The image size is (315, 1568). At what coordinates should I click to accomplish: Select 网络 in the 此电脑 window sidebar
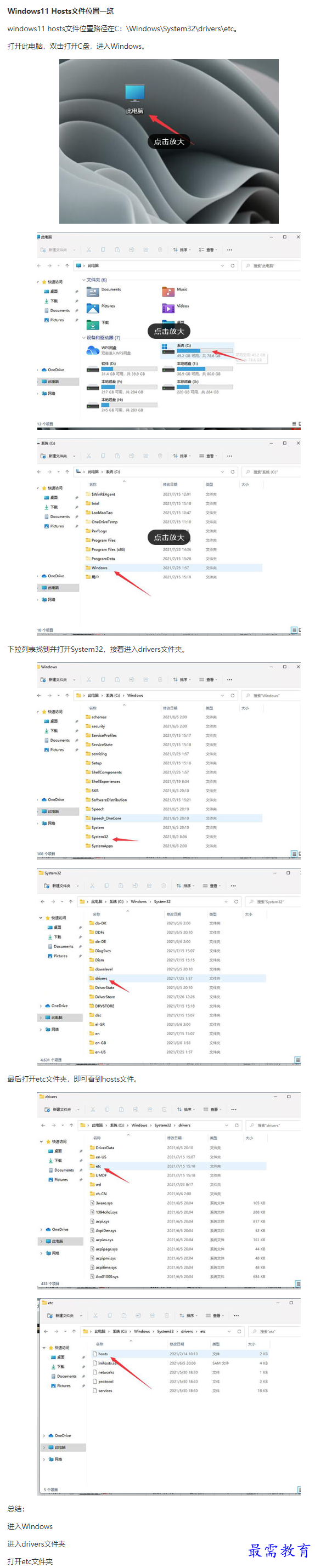tap(49, 394)
